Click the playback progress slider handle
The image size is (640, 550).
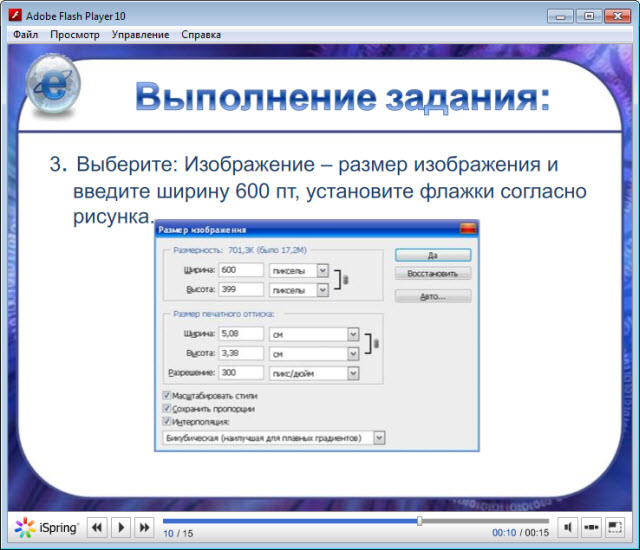click(420, 521)
